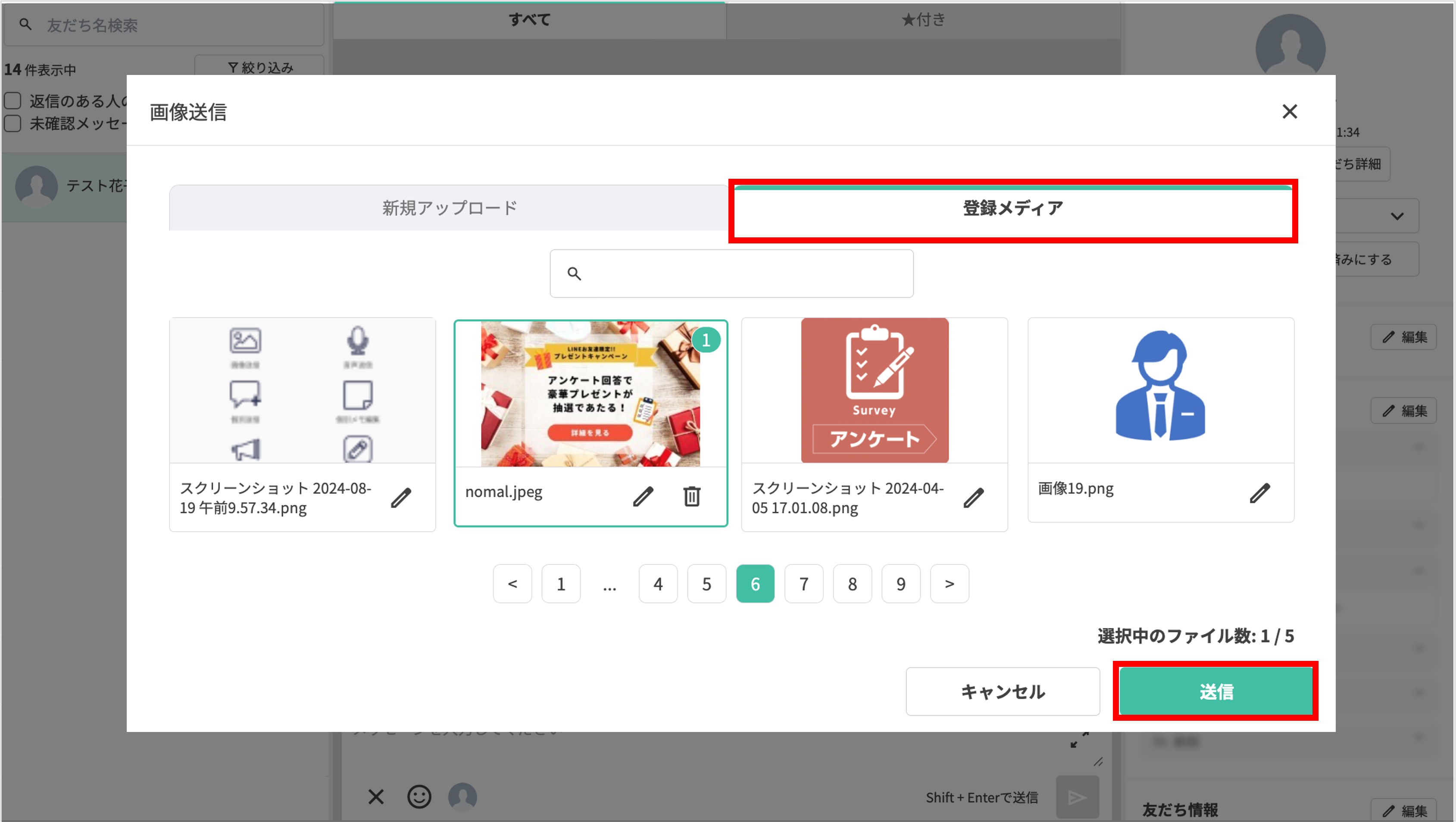Deselect the nomal.jpeg thumbnail
The image size is (1456, 822).
click(x=591, y=394)
